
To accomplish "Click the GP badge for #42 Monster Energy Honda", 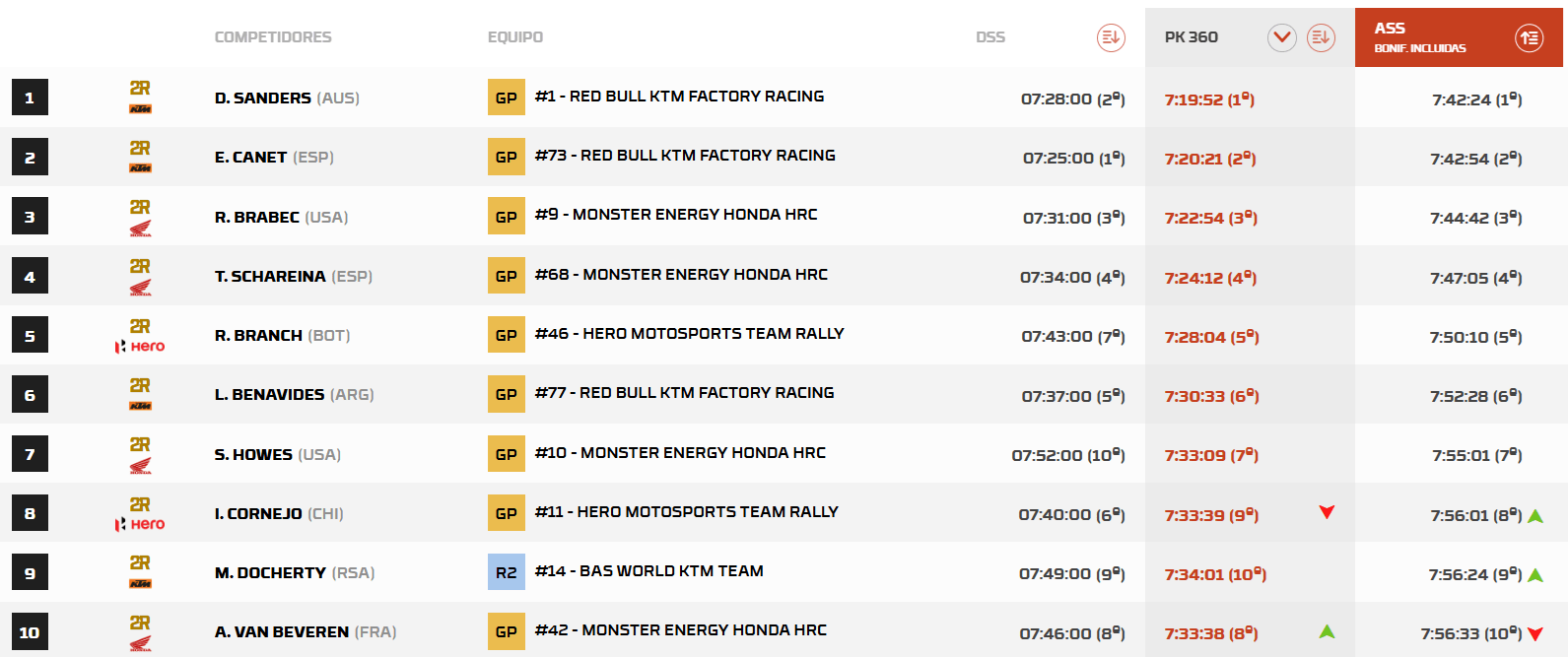I will (507, 631).
